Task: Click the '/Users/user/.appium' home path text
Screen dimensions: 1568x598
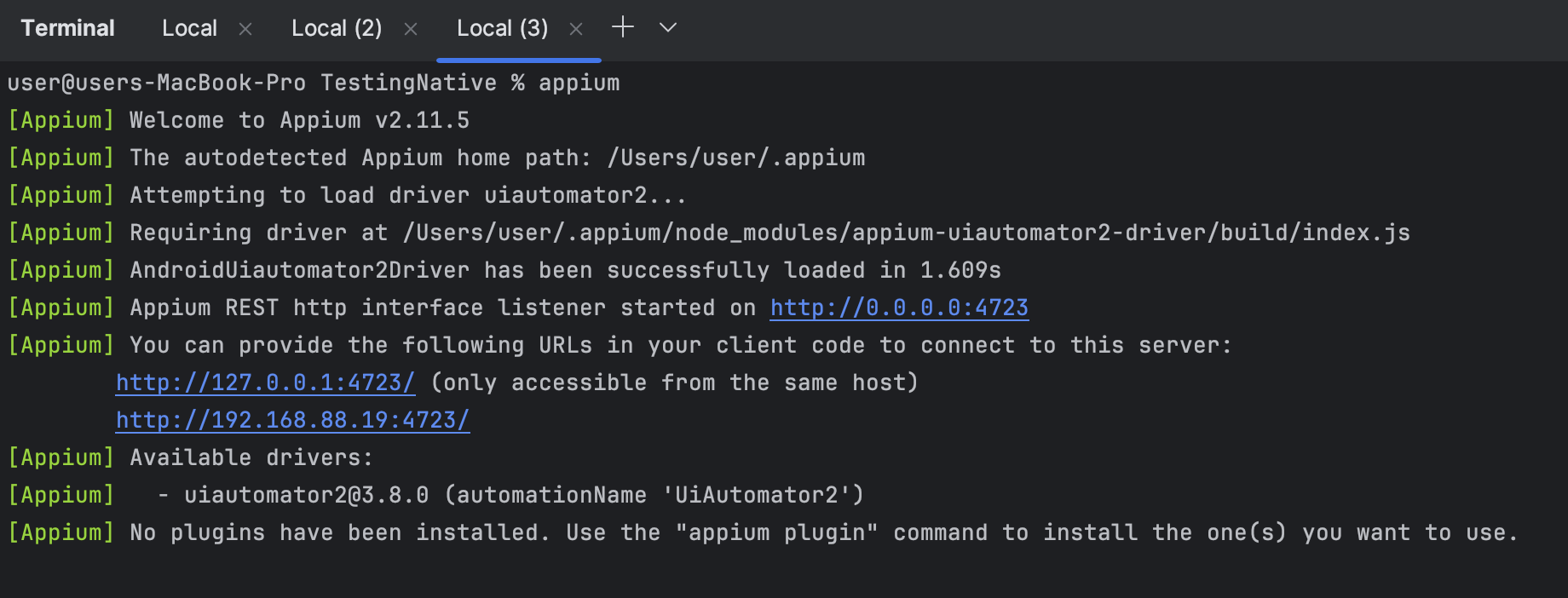Action: (736, 158)
